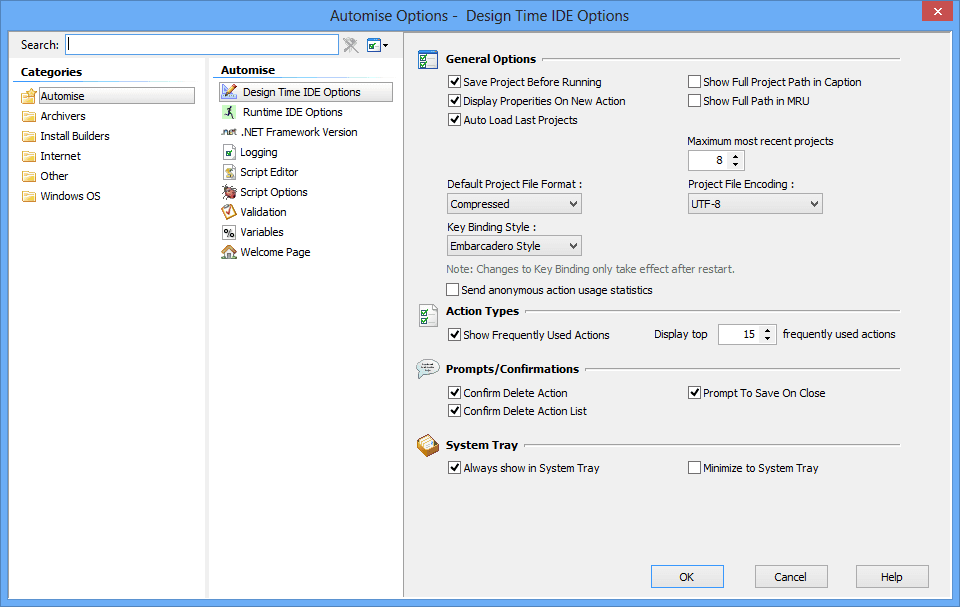Click the Archivers folder icon
This screenshot has width=960, height=607.
pyautogui.click(x=29, y=116)
